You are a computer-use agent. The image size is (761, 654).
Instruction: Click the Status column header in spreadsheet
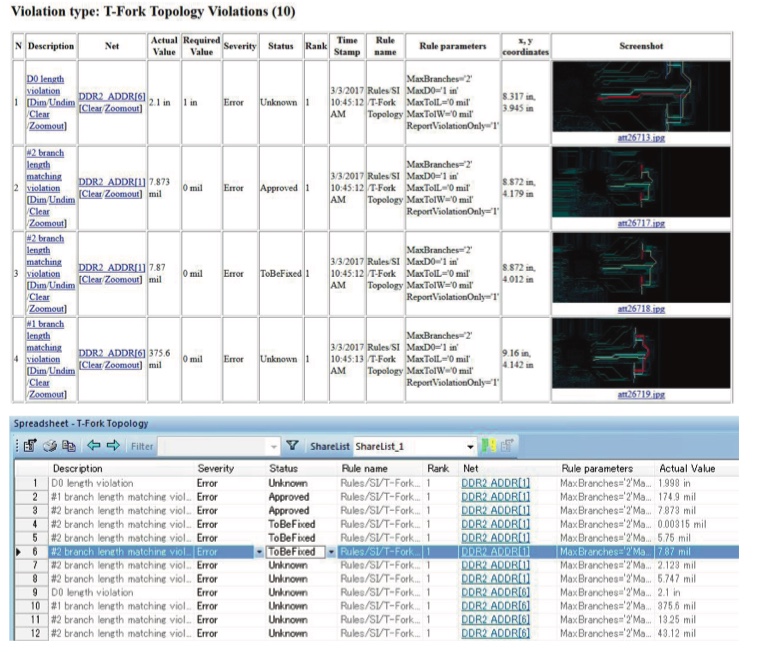(283, 469)
